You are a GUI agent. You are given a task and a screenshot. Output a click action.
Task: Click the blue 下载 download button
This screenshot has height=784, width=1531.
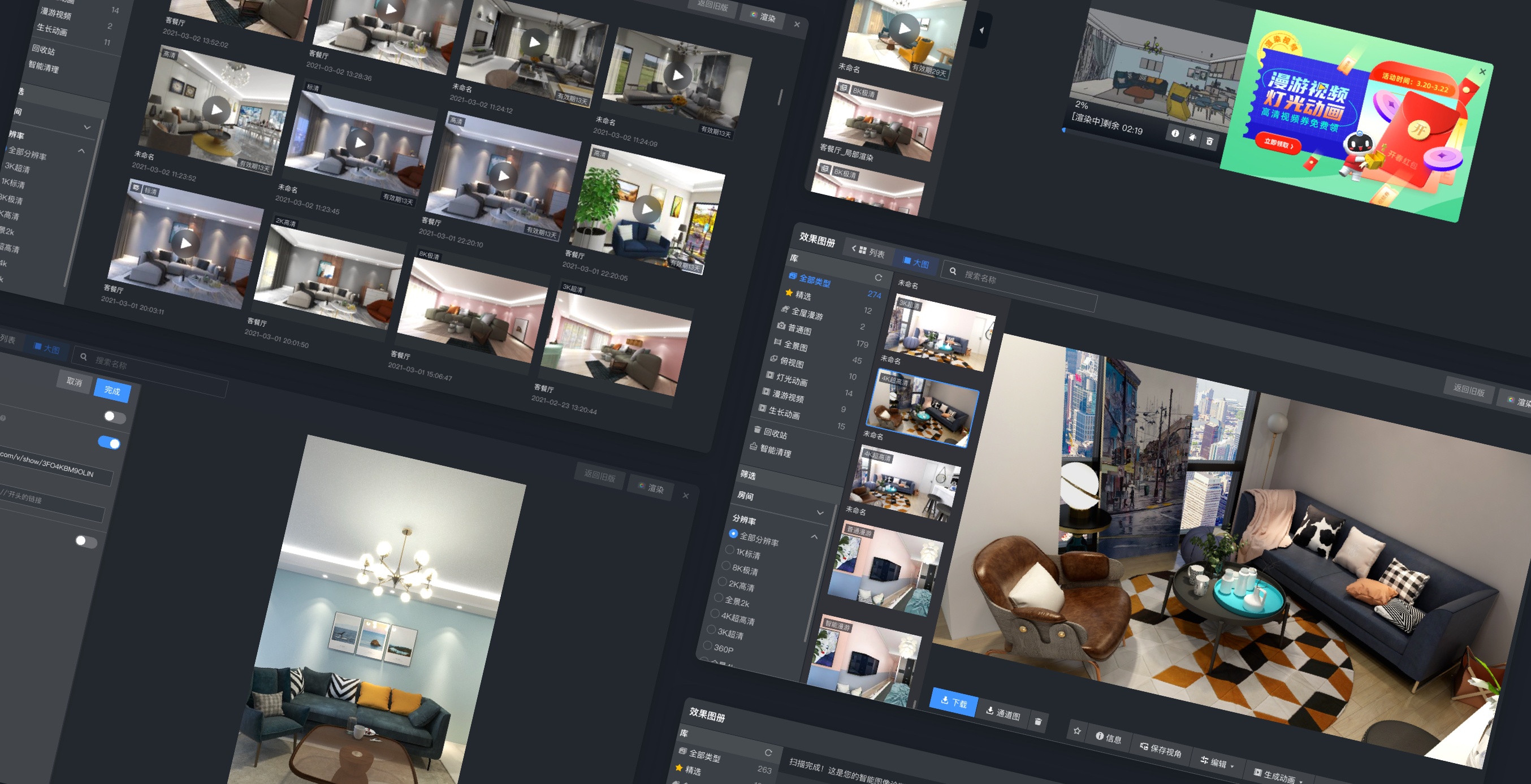tap(953, 703)
